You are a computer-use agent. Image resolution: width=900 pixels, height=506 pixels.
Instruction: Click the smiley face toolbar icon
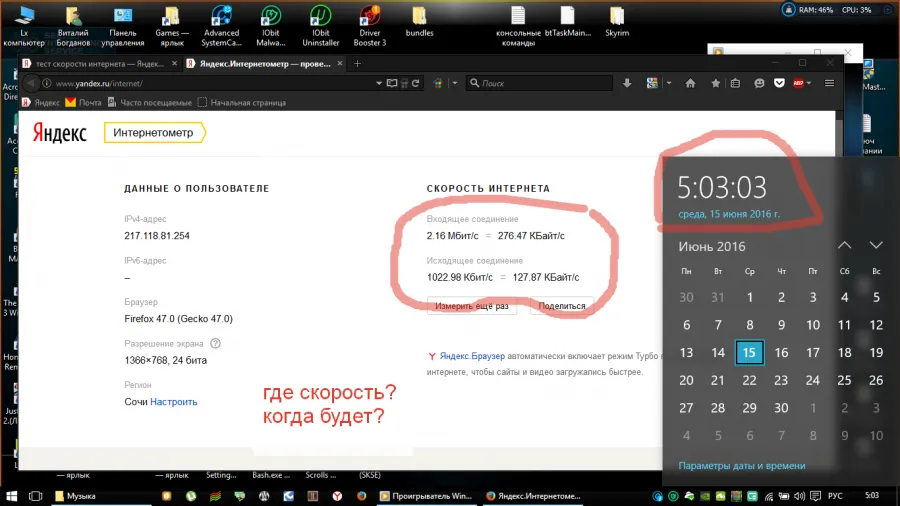pos(759,83)
